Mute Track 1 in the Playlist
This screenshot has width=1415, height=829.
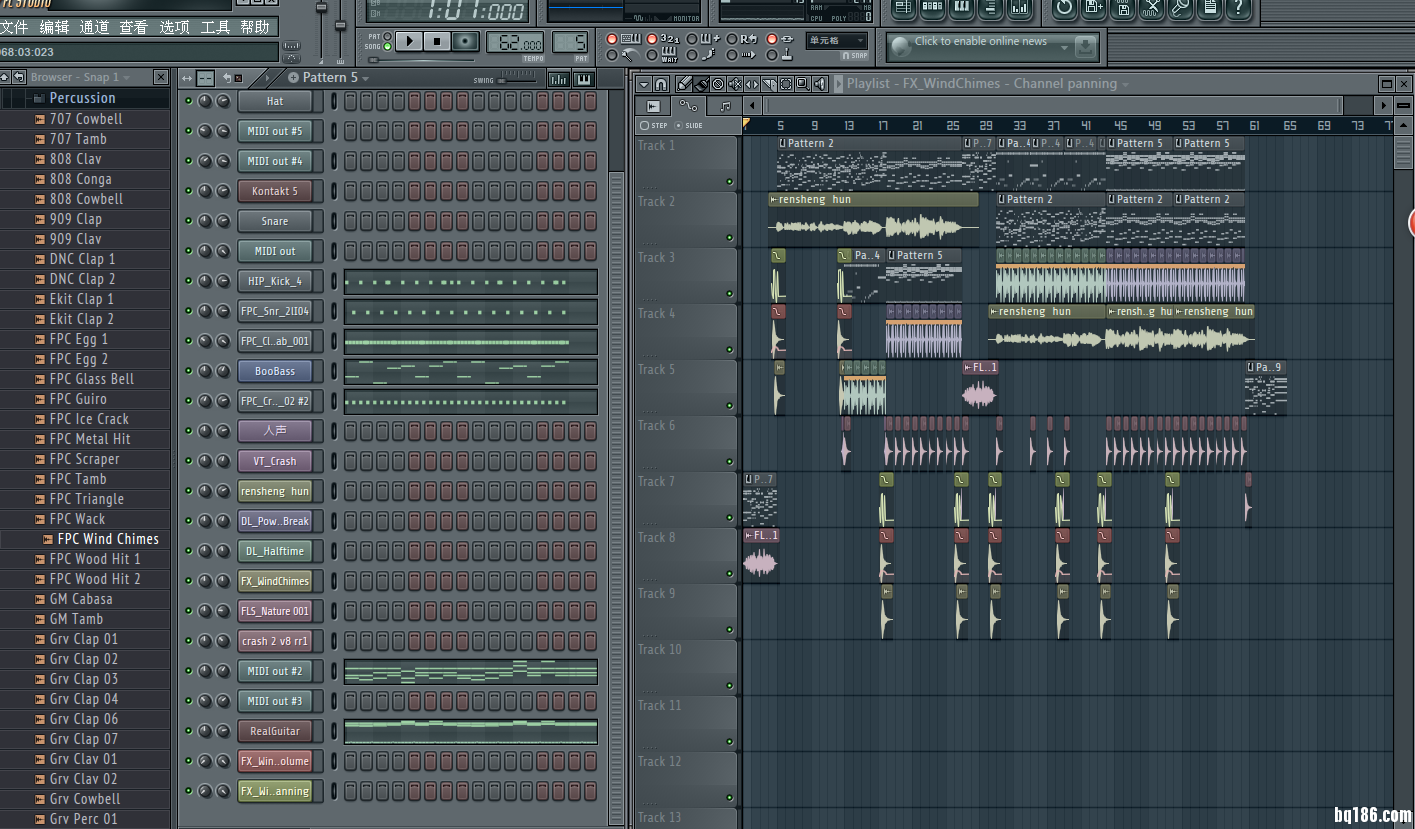729,182
